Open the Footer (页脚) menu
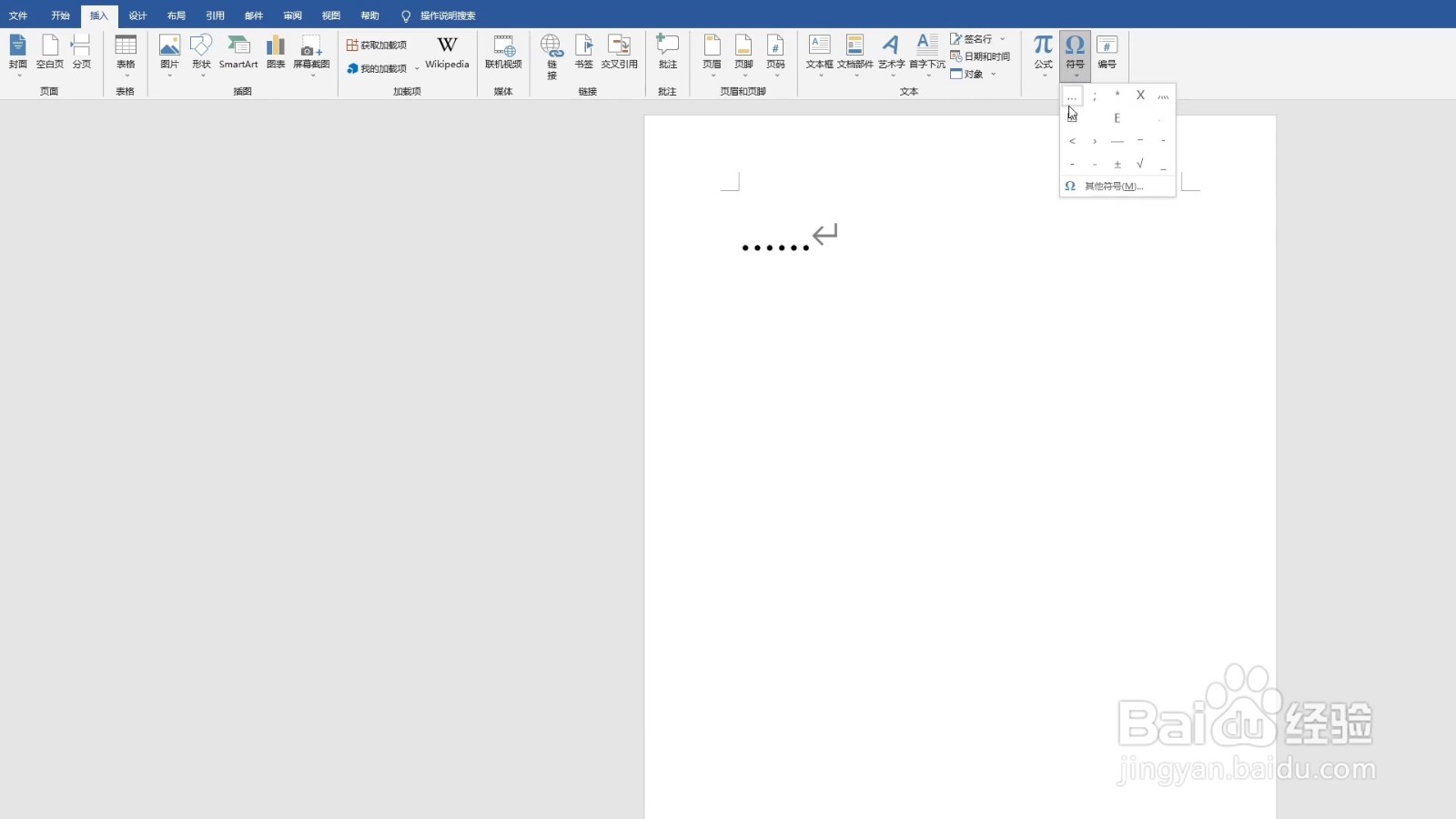1456x819 pixels. (743, 55)
